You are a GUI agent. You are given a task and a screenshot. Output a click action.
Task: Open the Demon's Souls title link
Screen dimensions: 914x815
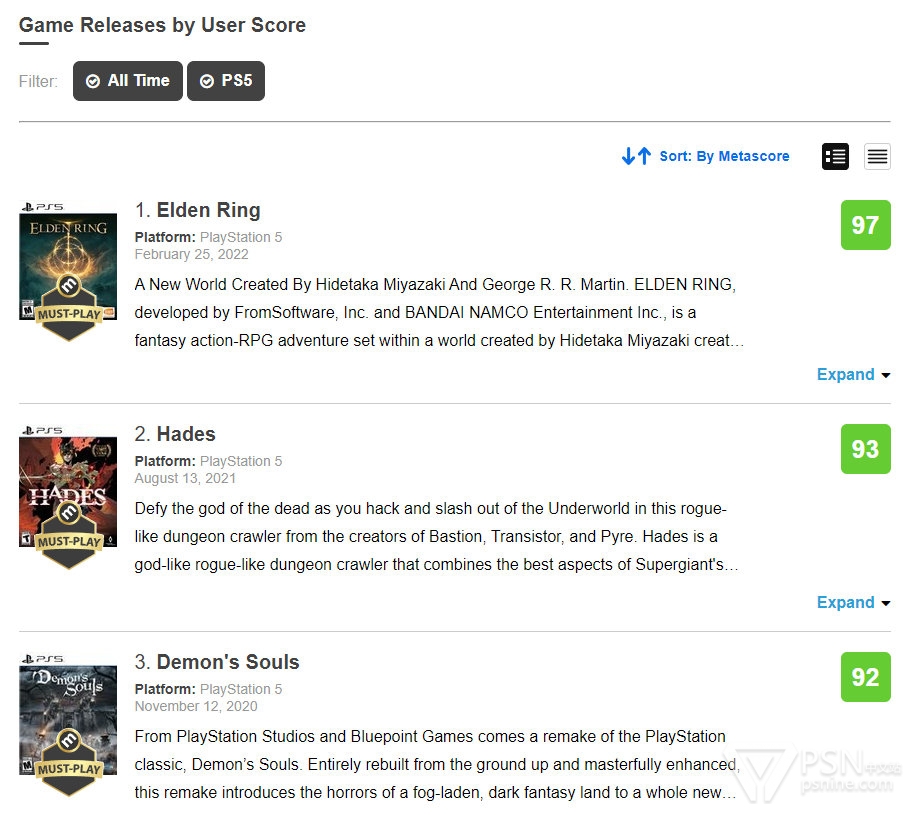coord(228,662)
